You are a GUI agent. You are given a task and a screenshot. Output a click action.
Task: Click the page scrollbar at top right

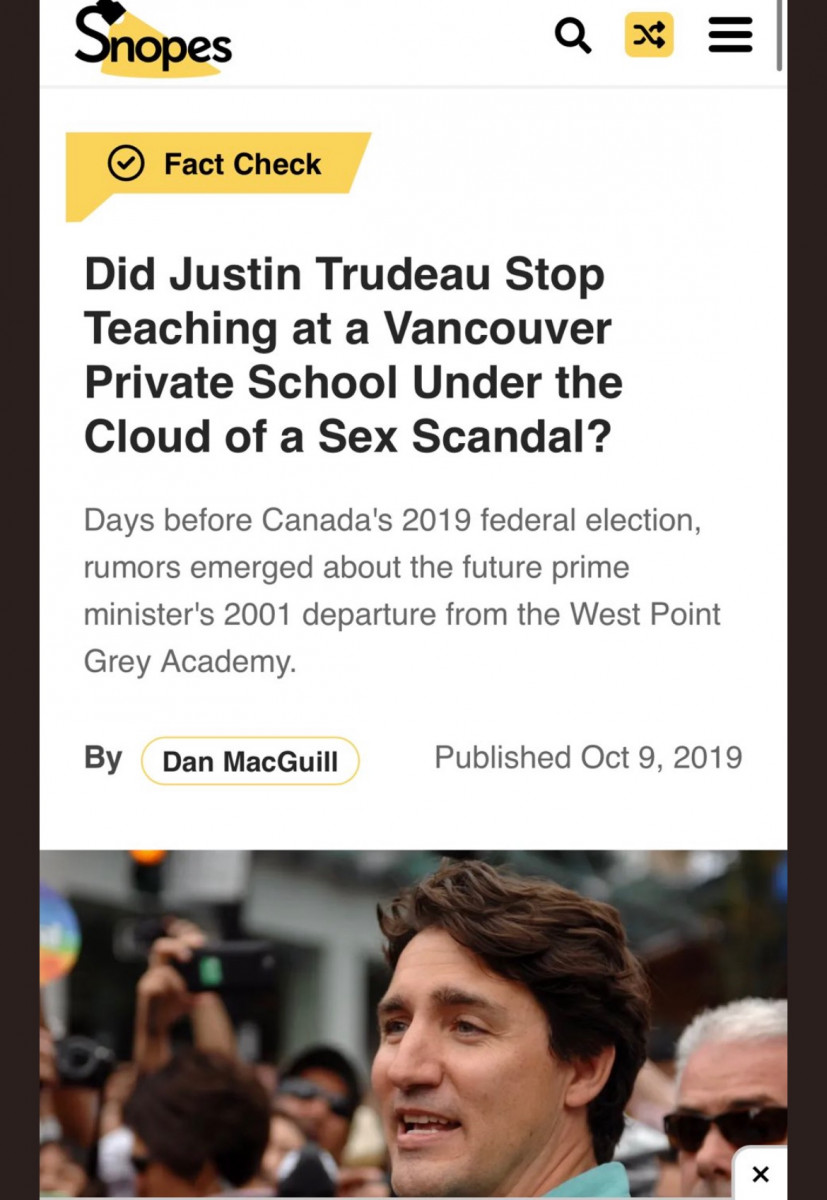click(x=779, y=36)
